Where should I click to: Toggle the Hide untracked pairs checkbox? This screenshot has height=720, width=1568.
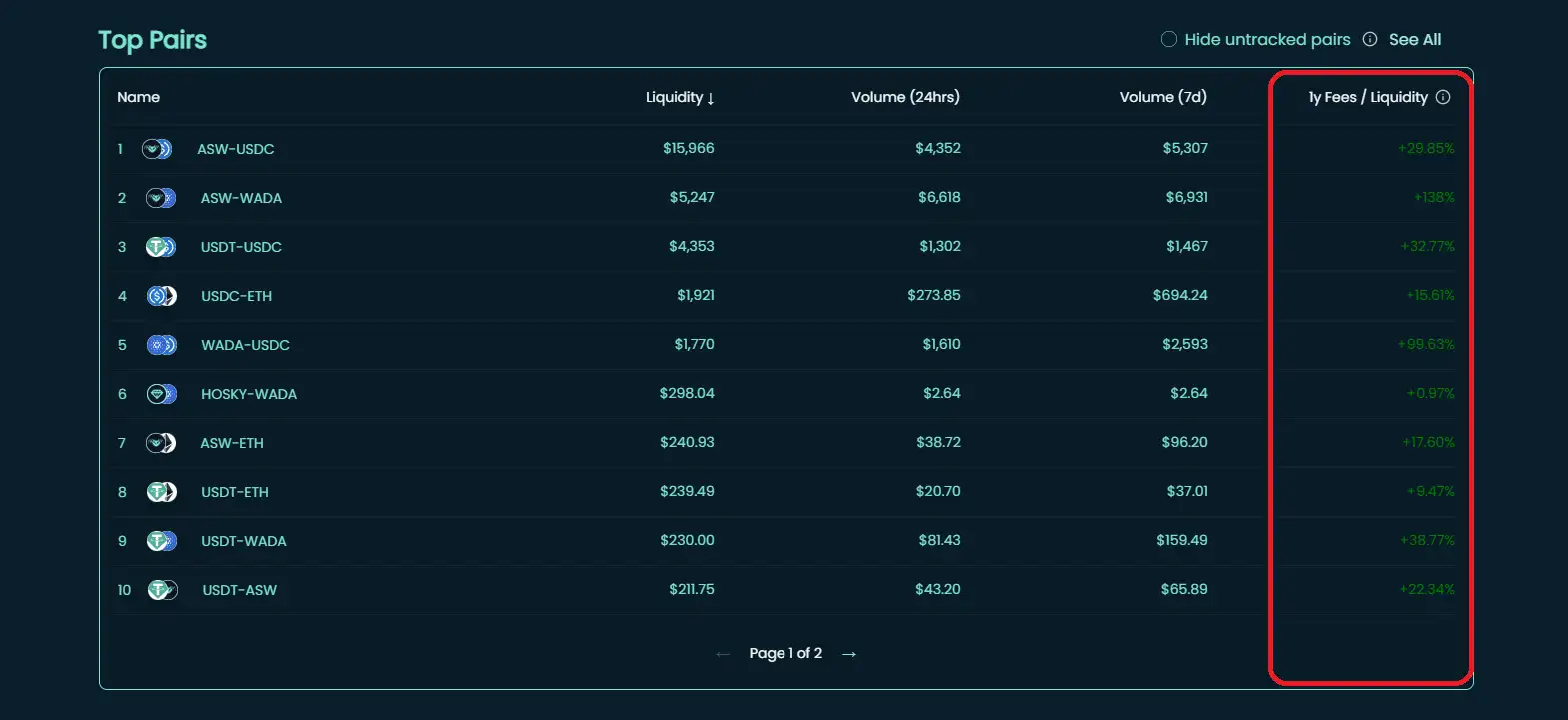tap(1168, 40)
